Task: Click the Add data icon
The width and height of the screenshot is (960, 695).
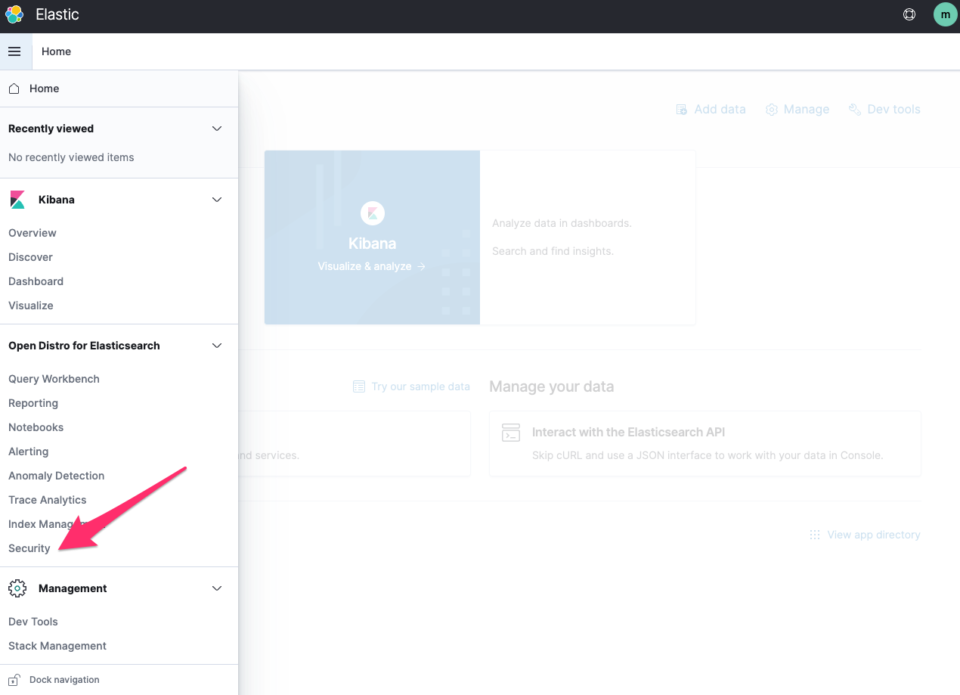Action: coord(681,110)
